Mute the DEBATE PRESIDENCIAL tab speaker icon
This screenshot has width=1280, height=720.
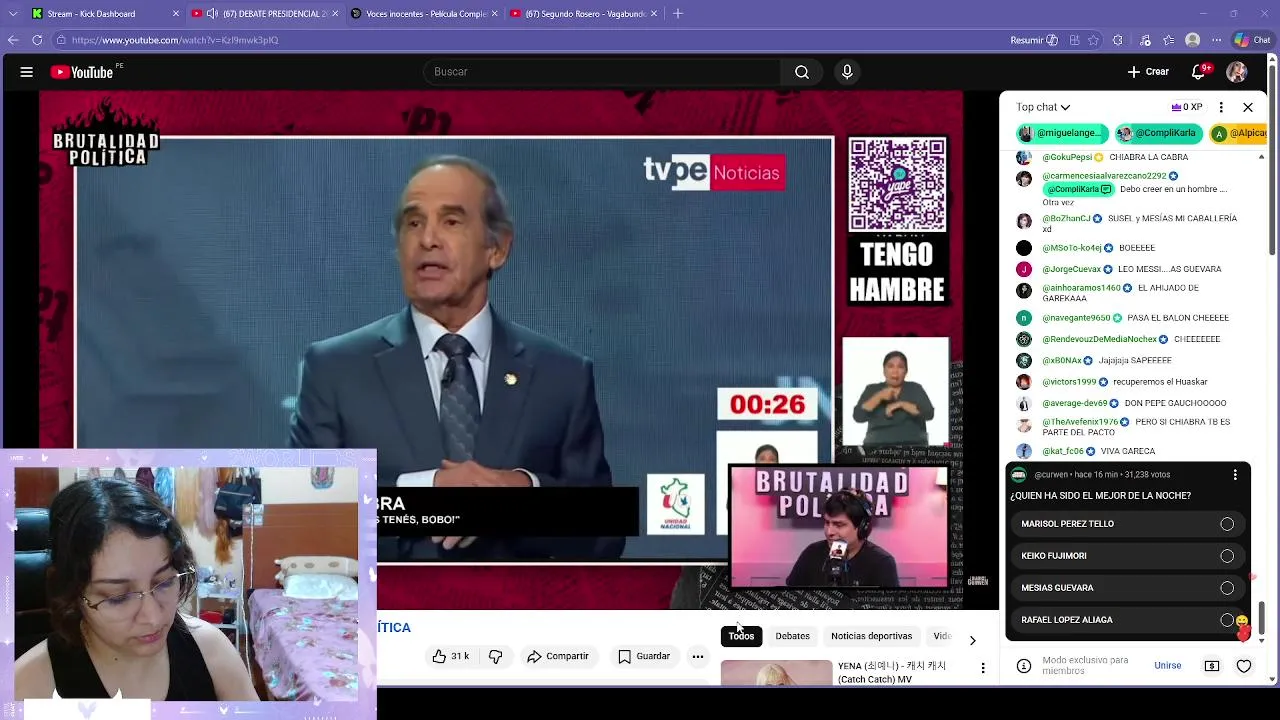[212, 13]
